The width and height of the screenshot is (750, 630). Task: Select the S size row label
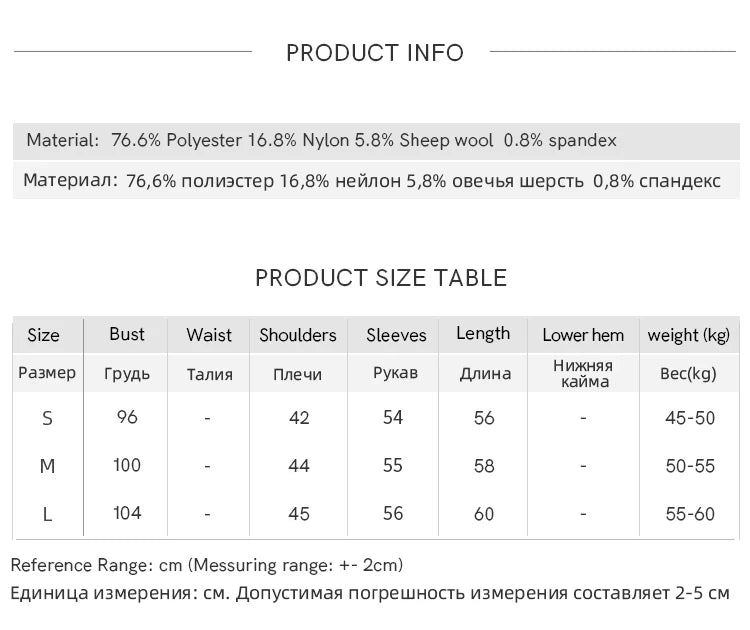[x=47, y=418]
